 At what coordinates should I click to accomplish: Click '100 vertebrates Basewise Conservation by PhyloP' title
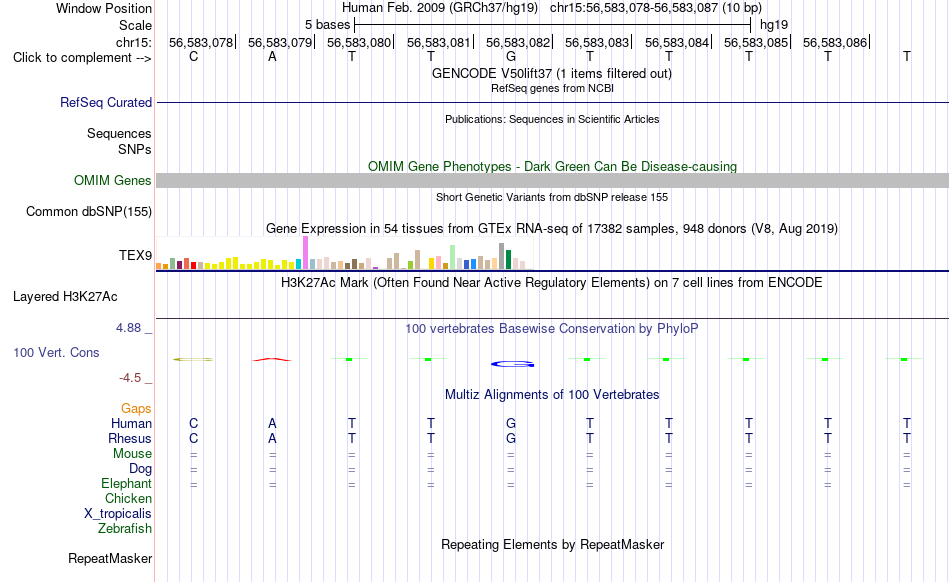(x=551, y=329)
